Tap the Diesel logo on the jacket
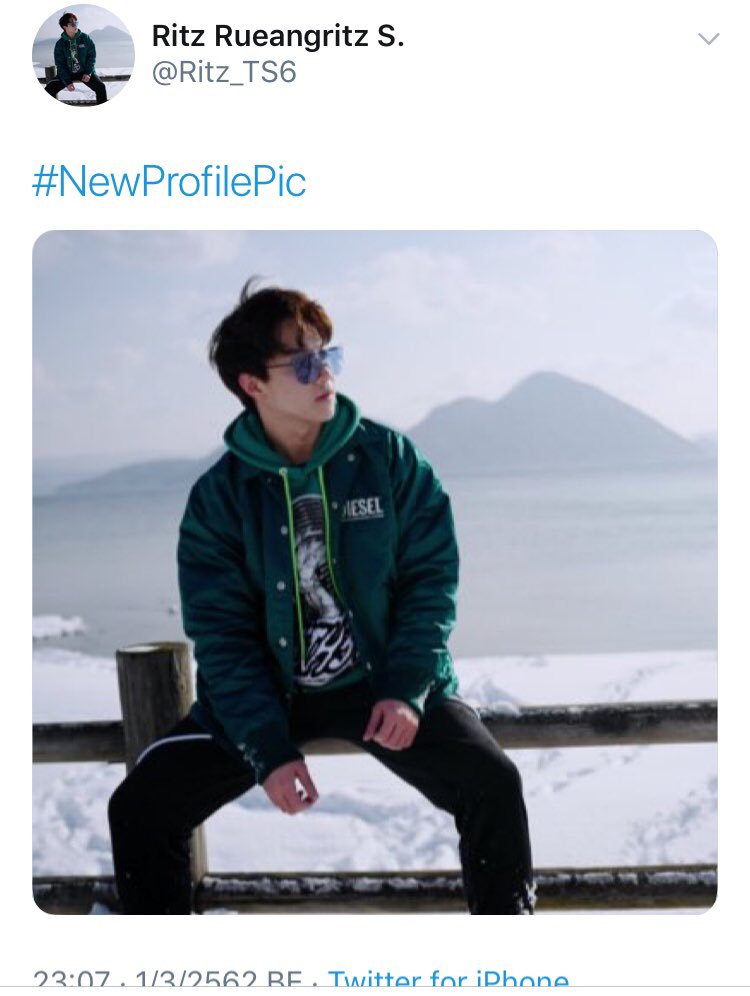750x996 pixels. [x=363, y=509]
